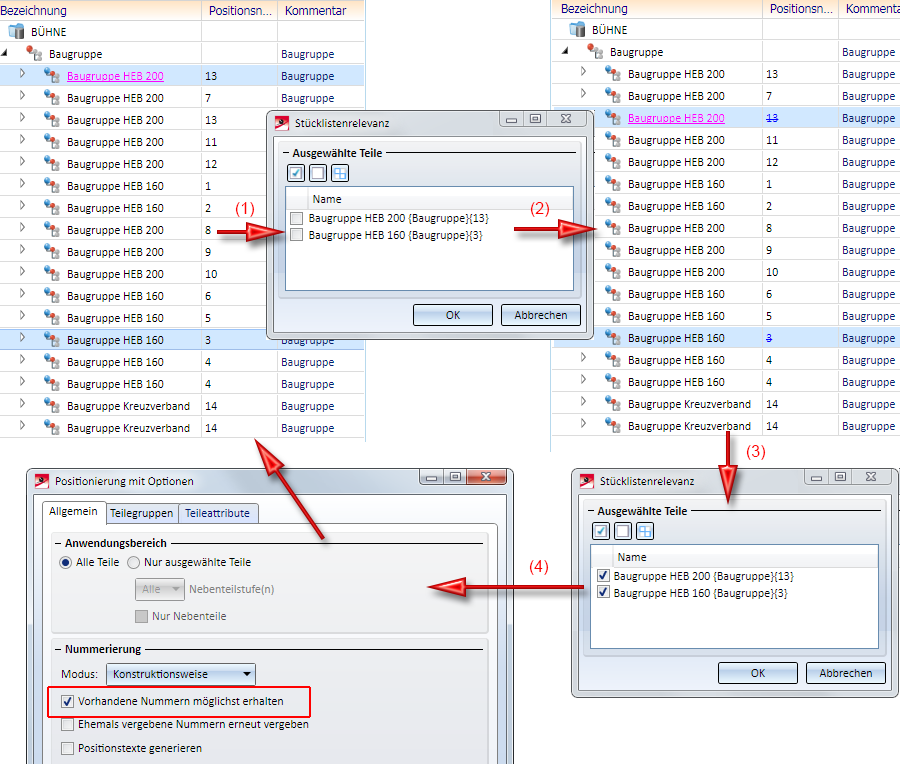Click BÜHNE scene icon in right list

click(x=577, y=30)
